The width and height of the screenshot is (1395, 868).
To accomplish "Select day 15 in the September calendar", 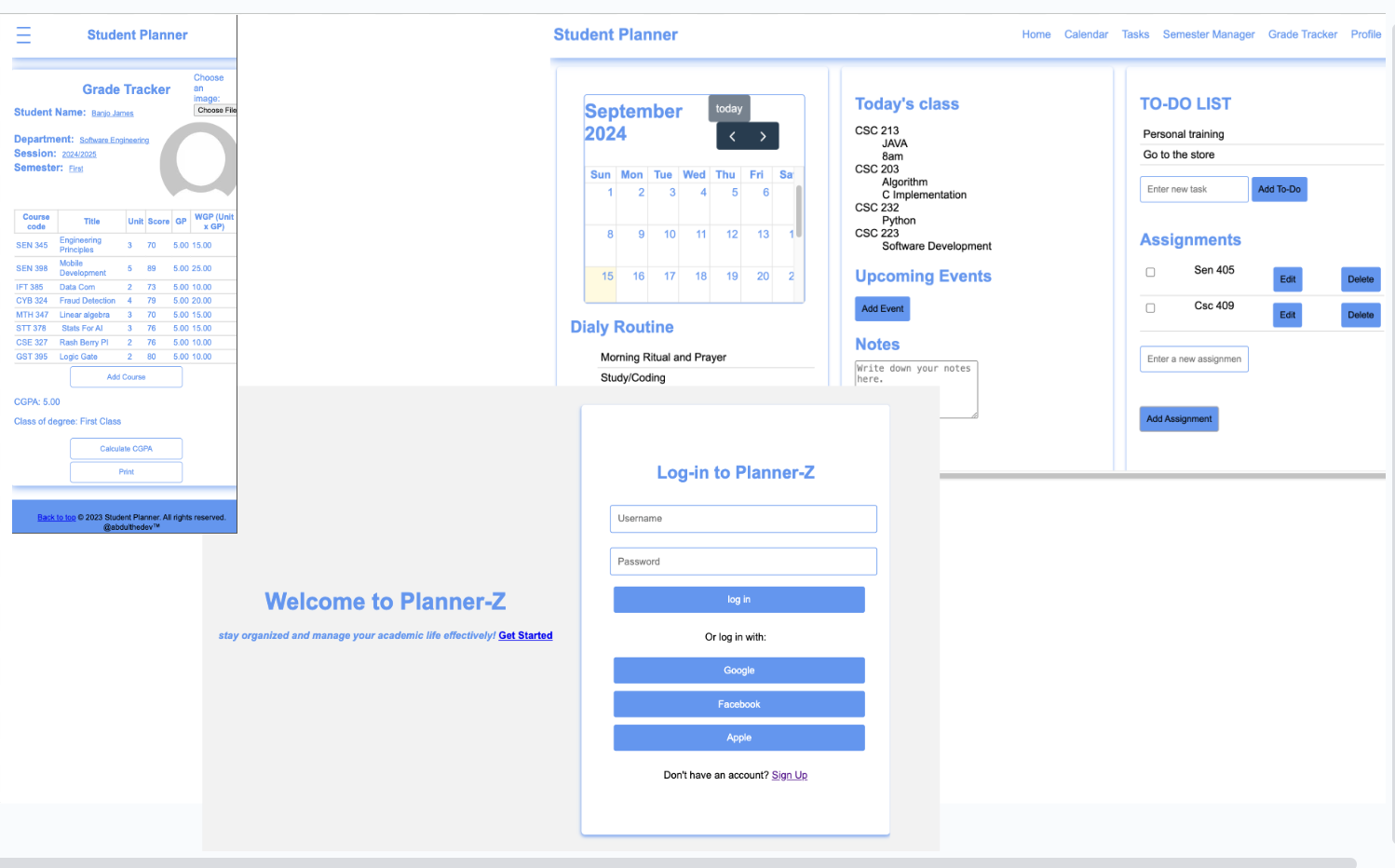I will [x=601, y=284].
